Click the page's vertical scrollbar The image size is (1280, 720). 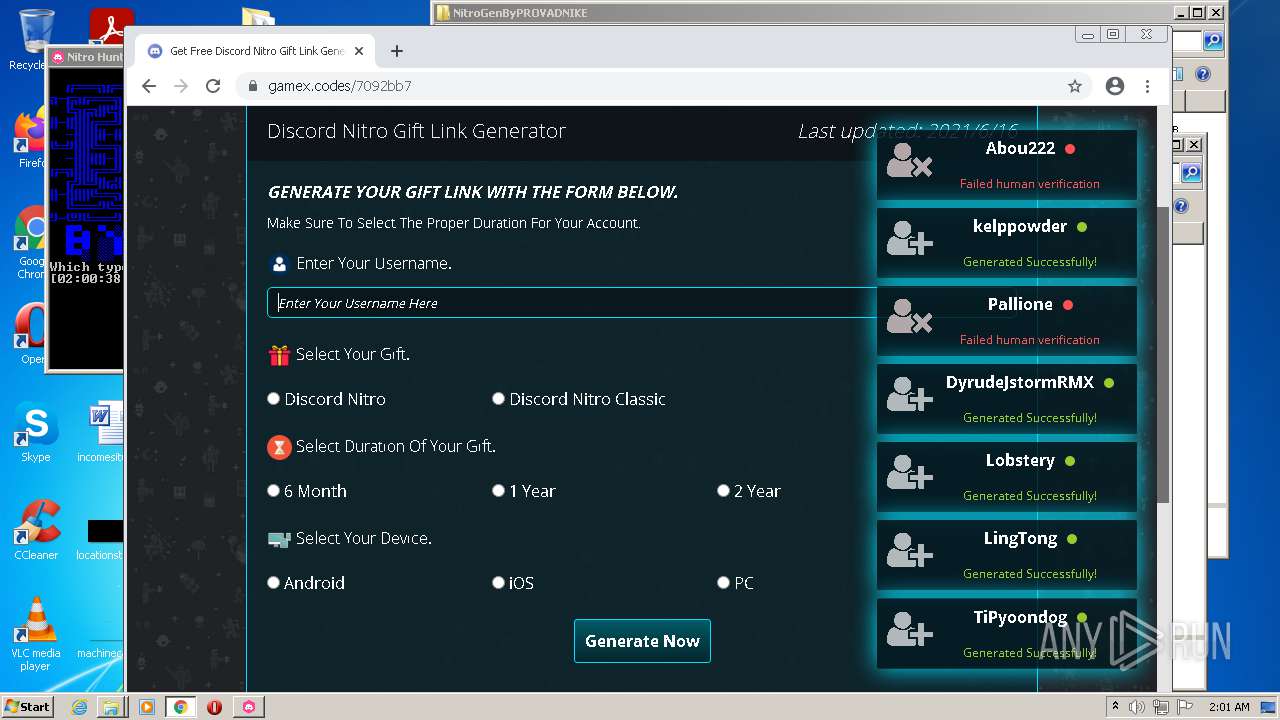click(1163, 355)
